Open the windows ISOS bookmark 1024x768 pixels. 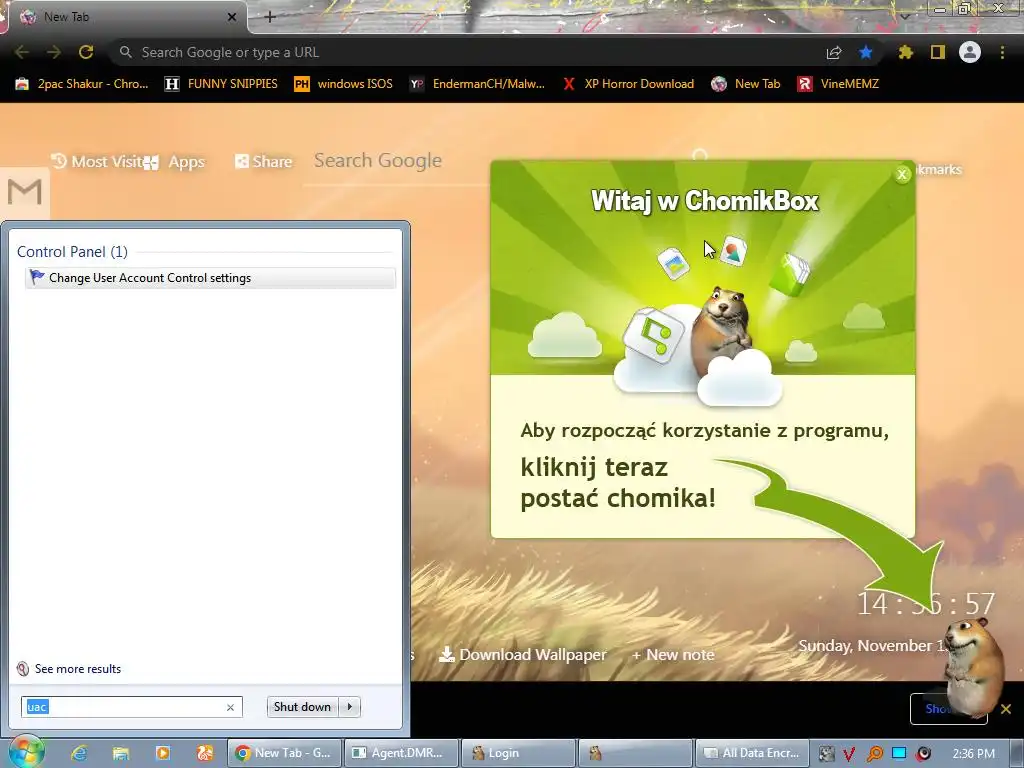pyautogui.click(x=344, y=84)
